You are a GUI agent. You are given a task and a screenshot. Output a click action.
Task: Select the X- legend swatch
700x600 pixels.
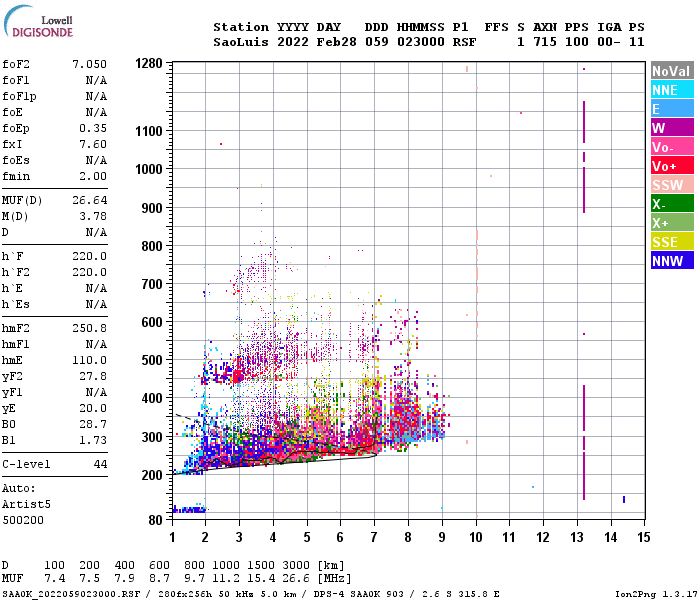point(672,204)
